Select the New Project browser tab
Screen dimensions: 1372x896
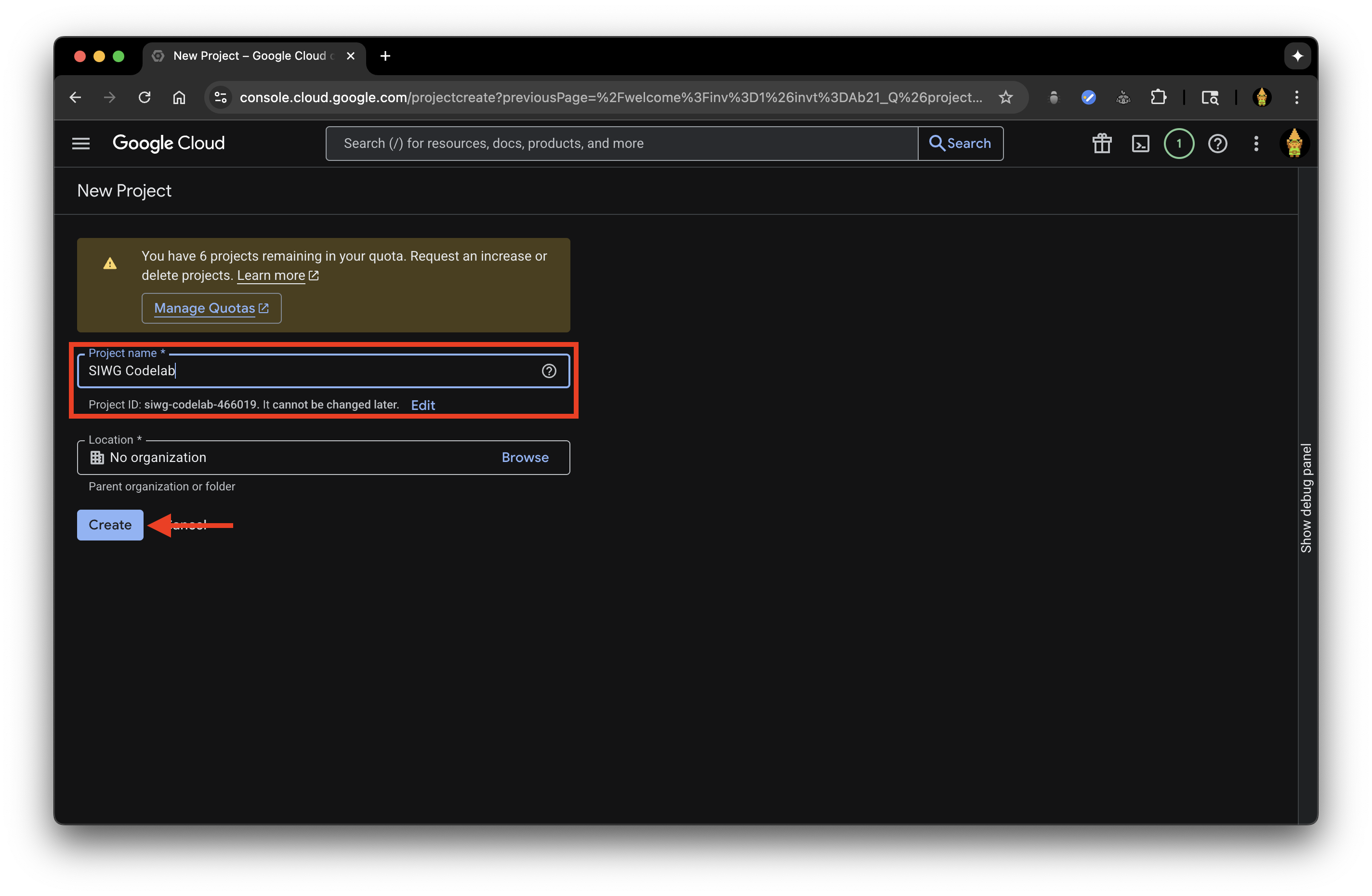[x=249, y=56]
